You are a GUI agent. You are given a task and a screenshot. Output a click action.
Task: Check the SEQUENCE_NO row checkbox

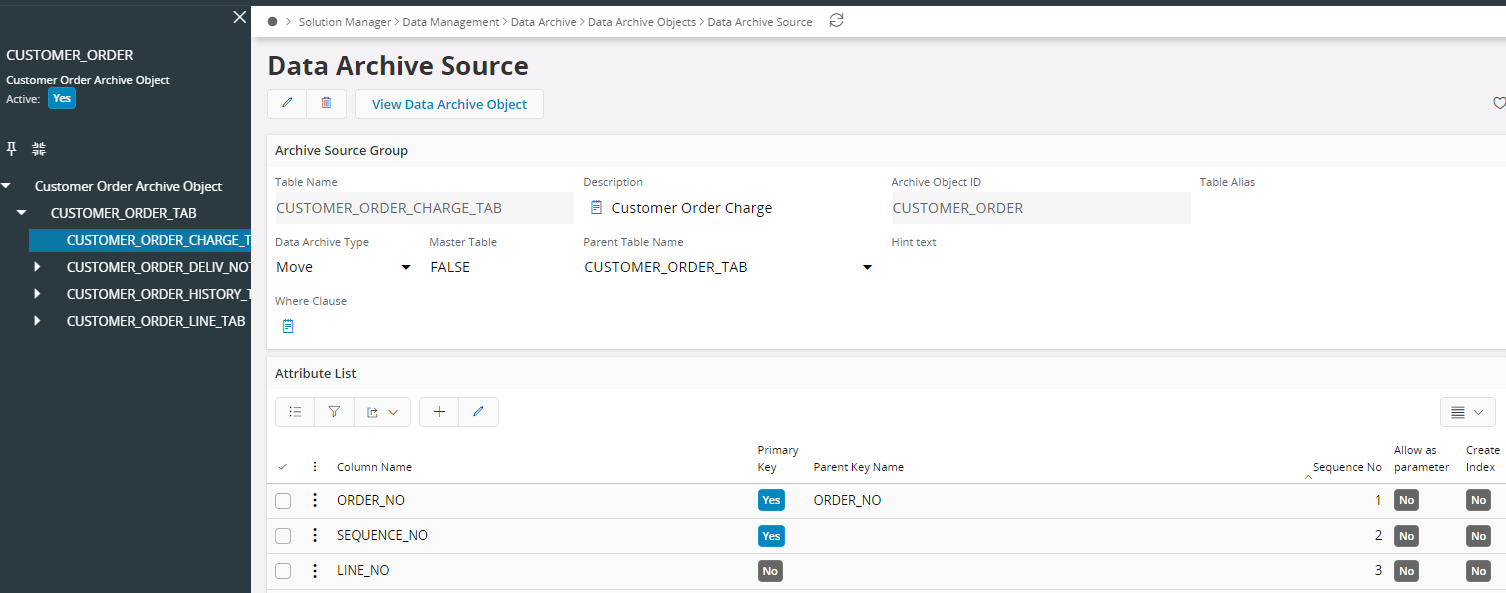pyautogui.click(x=283, y=536)
